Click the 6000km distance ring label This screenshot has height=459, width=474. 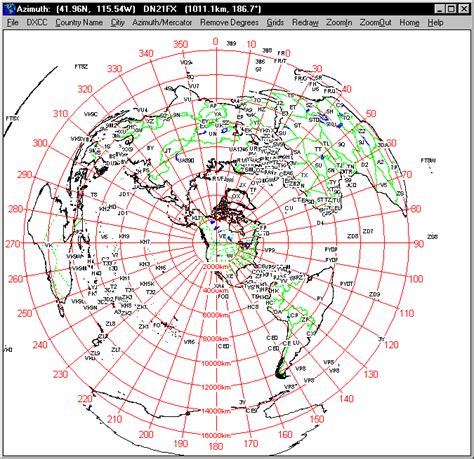point(216,315)
